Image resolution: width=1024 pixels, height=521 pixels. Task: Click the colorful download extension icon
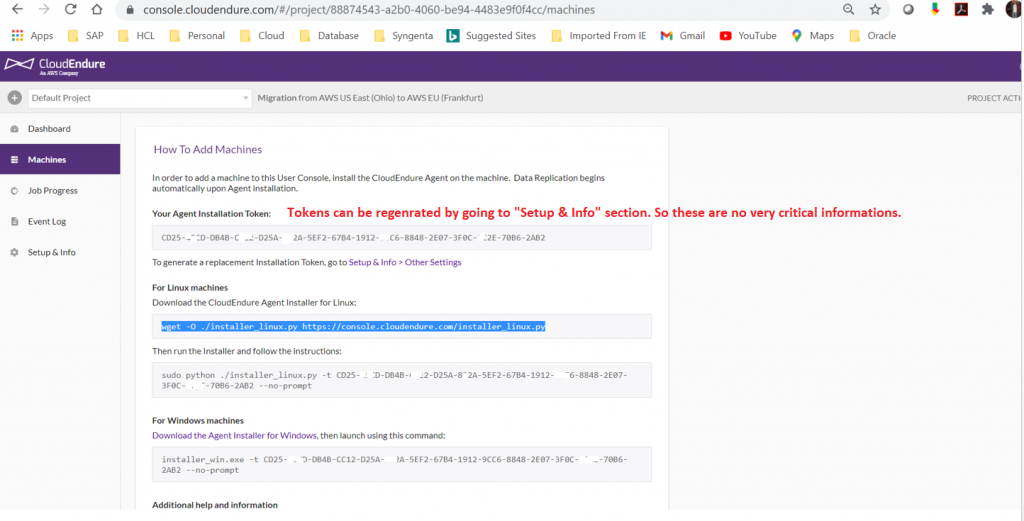click(935, 10)
